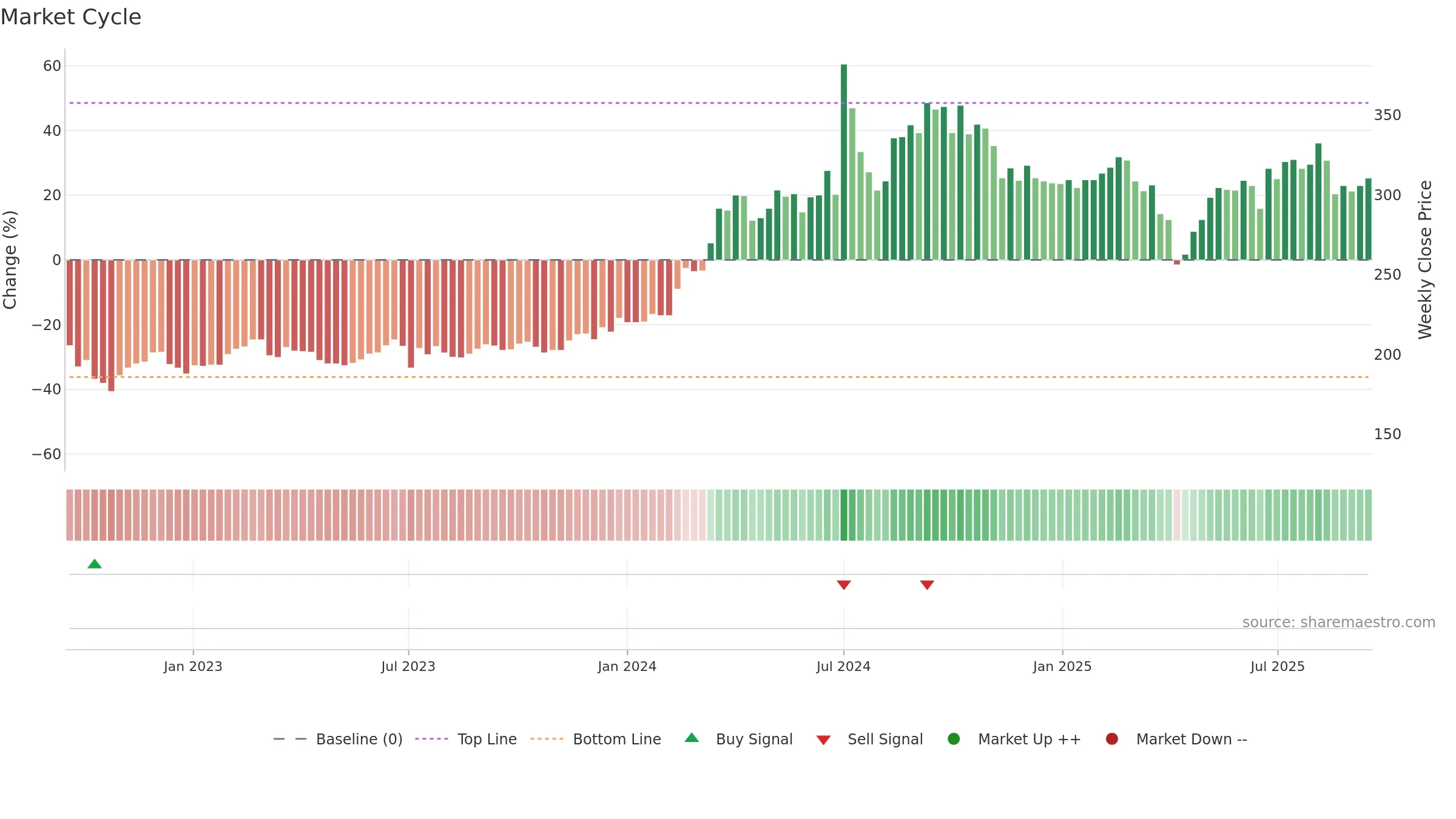Click the orange dotted bottom line in chart

[x=719, y=377]
